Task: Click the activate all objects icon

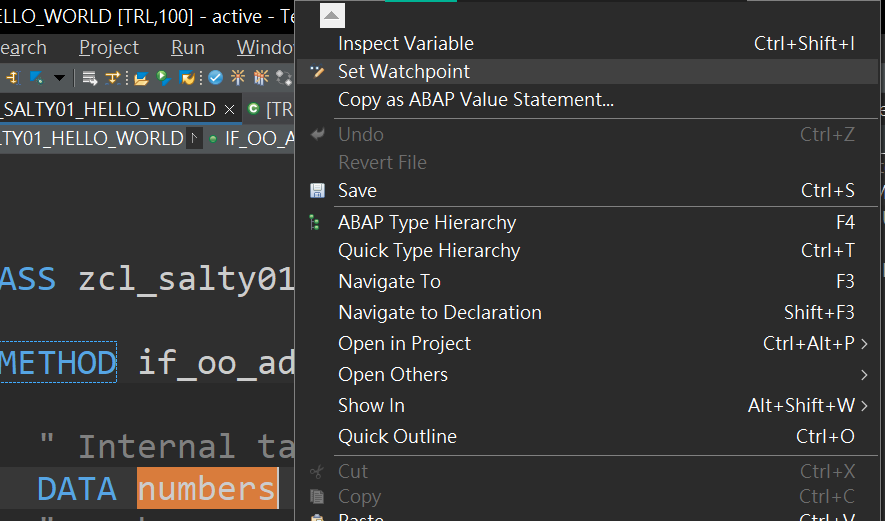Action: tap(261, 77)
